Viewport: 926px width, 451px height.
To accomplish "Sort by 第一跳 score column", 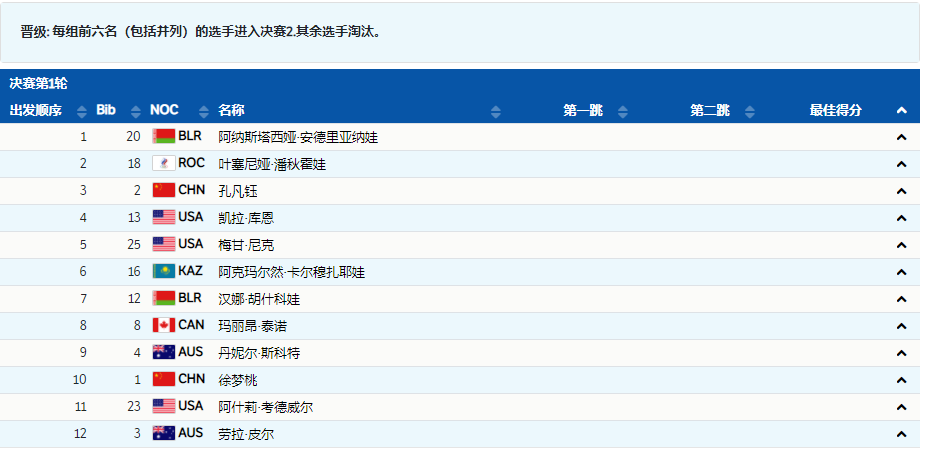I will coord(583,110).
